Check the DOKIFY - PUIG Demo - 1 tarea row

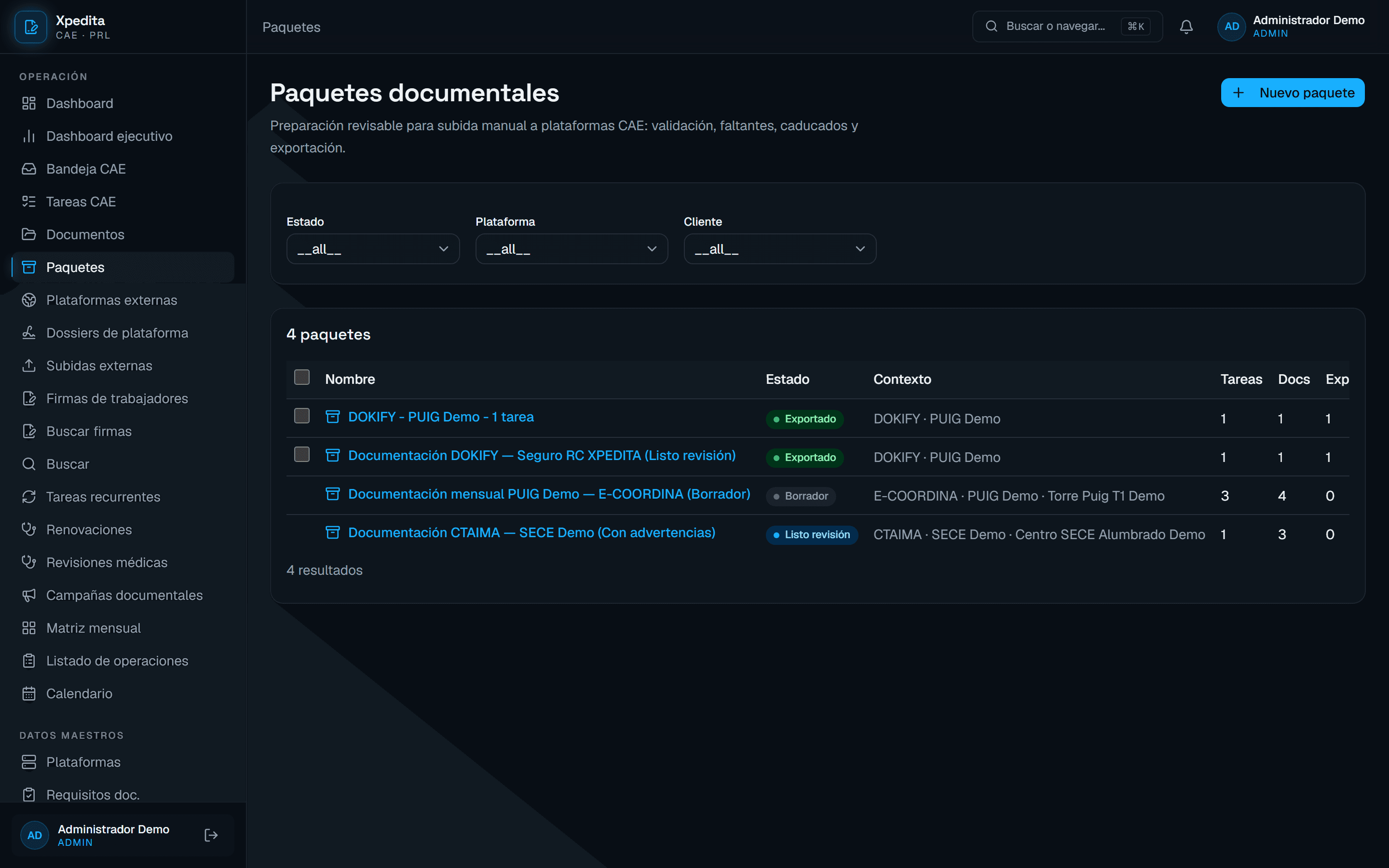tap(302, 416)
